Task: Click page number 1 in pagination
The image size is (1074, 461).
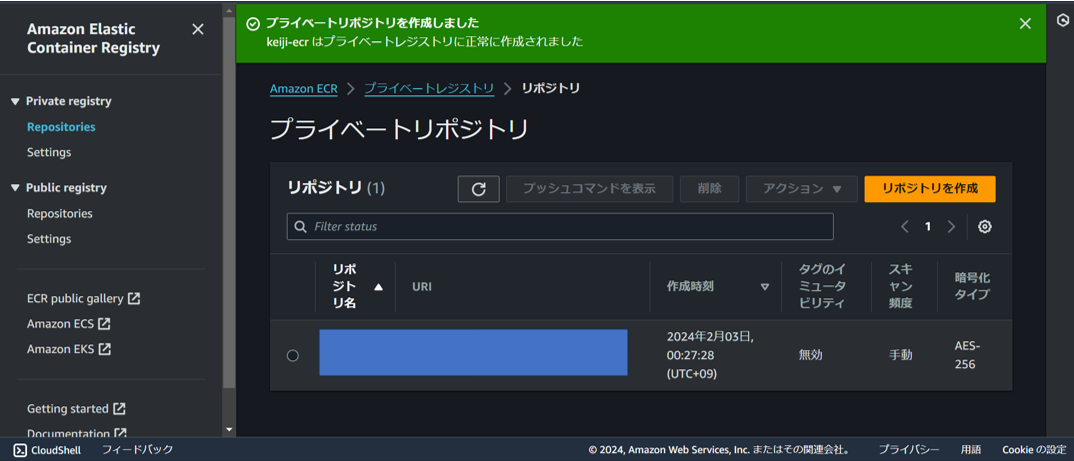Action: (x=927, y=227)
